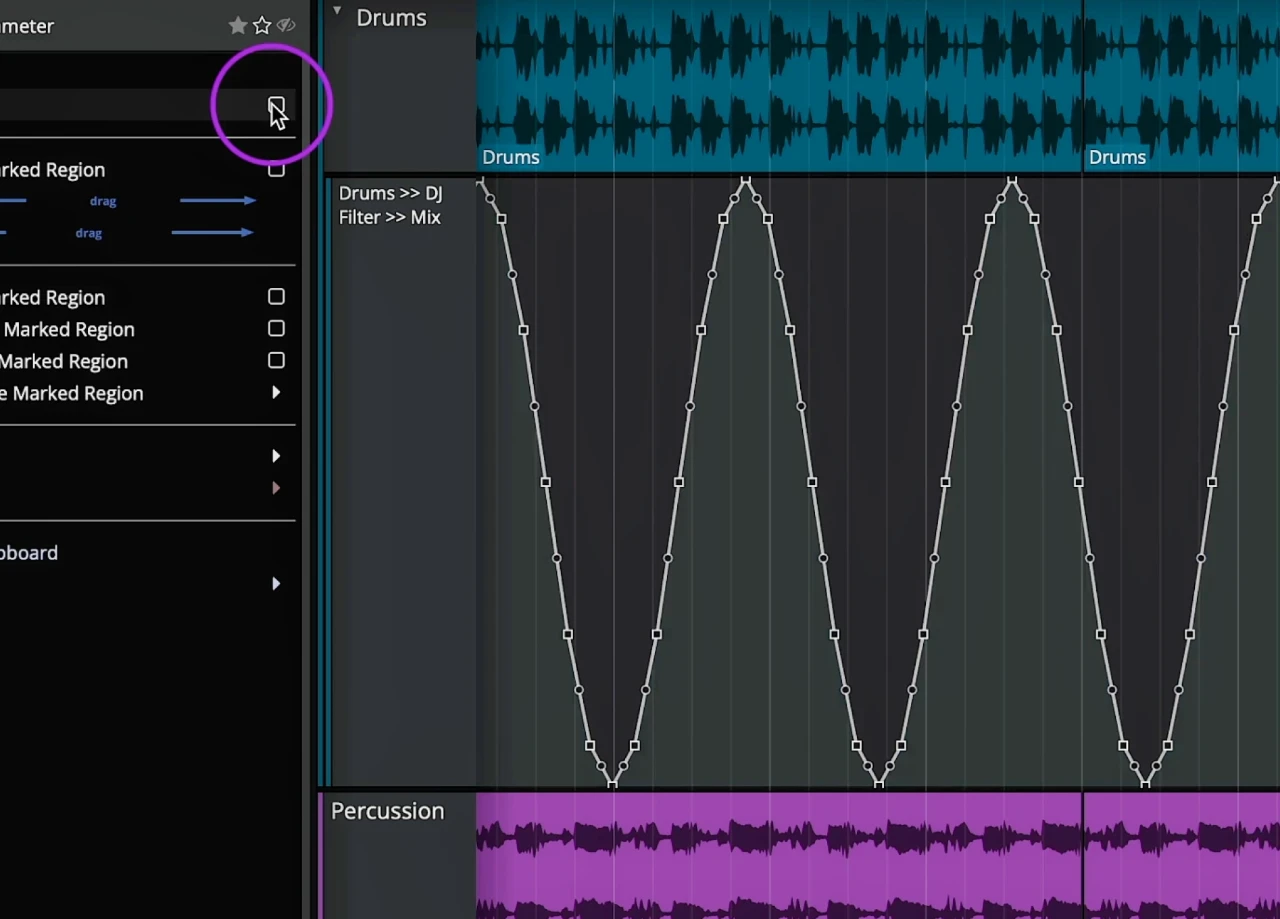Image resolution: width=1280 pixels, height=919 pixels.
Task: Click the automation point at the curve's second trough
Action: coord(879,783)
